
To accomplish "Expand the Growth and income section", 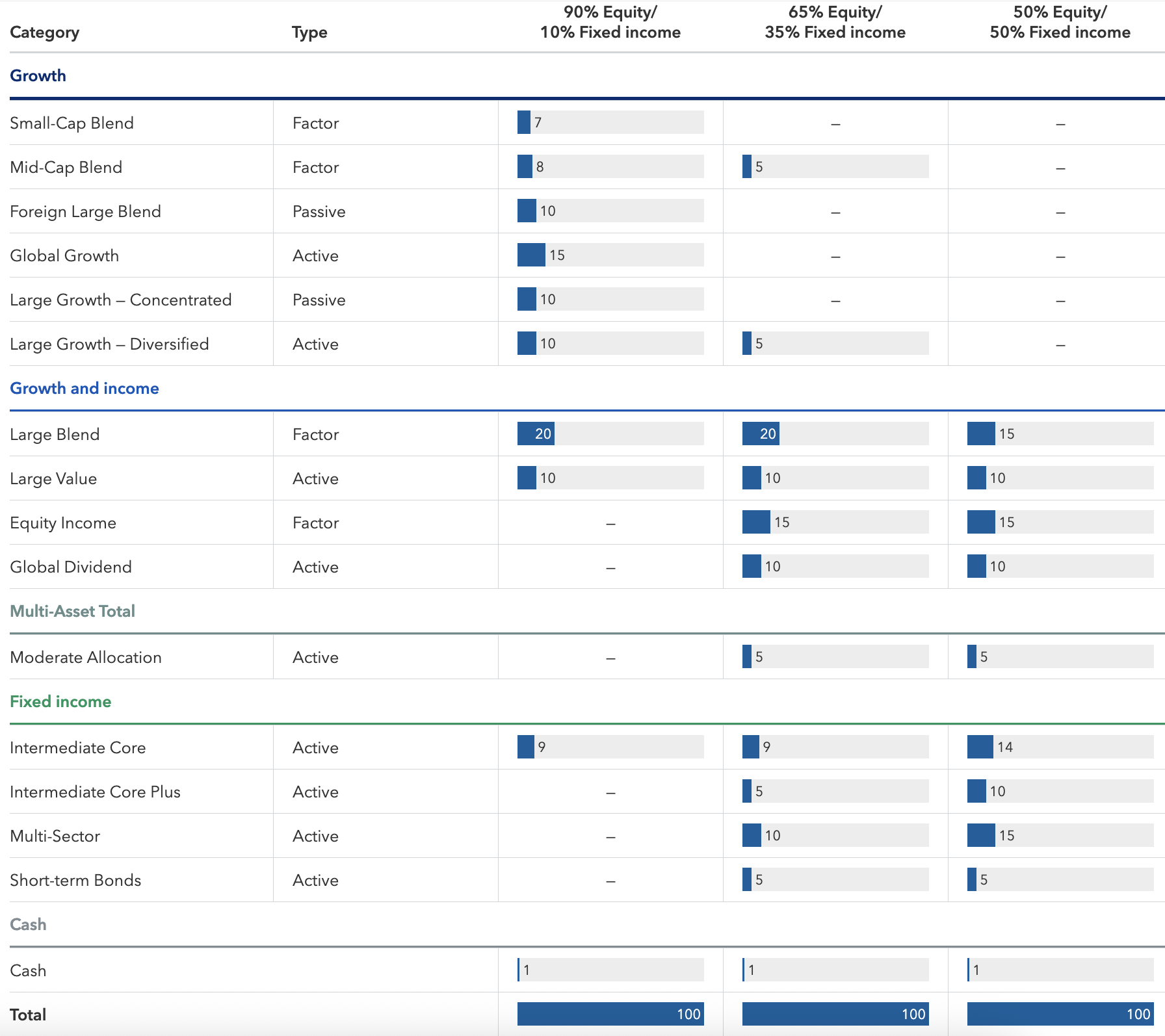I will (x=84, y=388).
